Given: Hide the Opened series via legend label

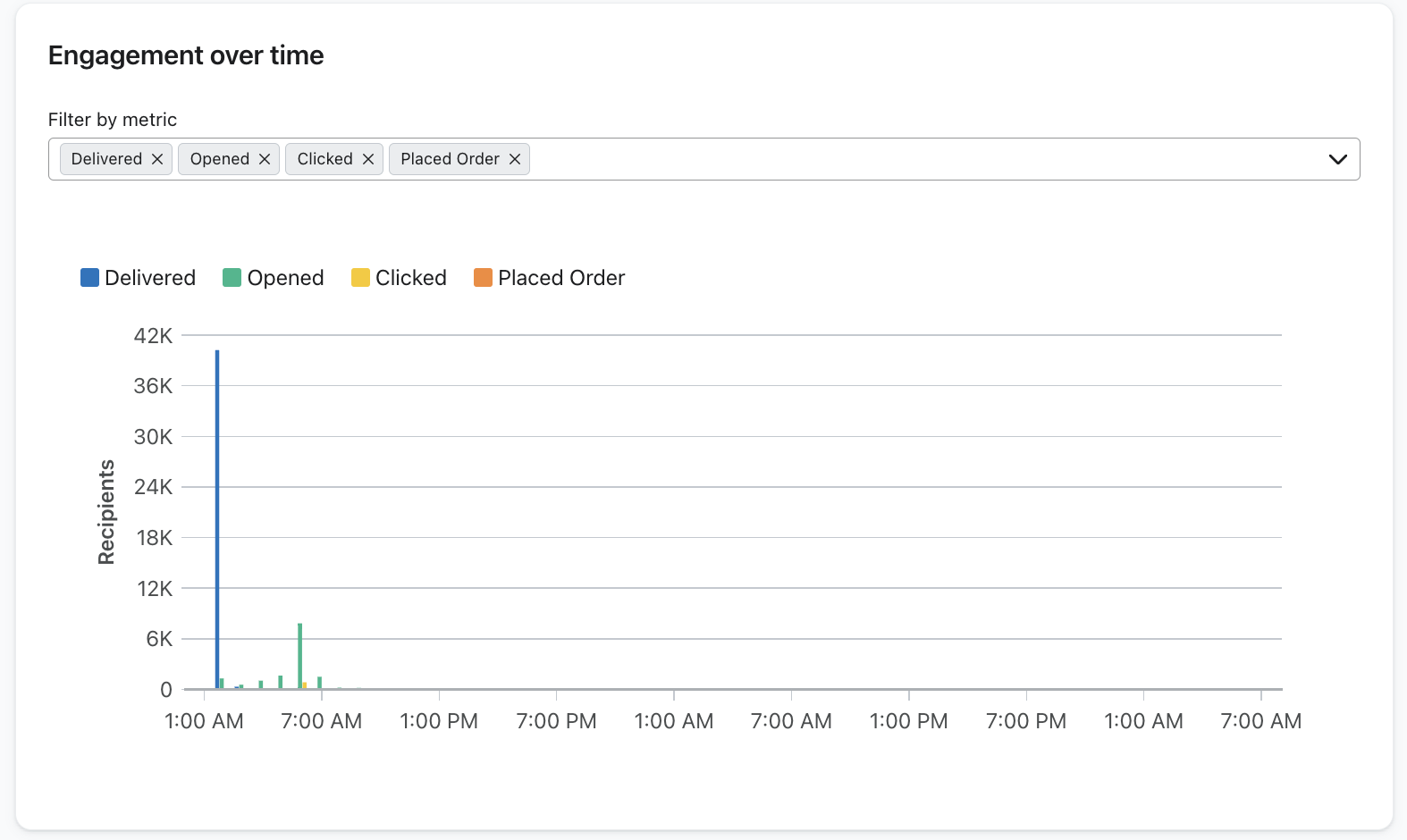Looking at the screenshot, I should [x=285, y=278].
